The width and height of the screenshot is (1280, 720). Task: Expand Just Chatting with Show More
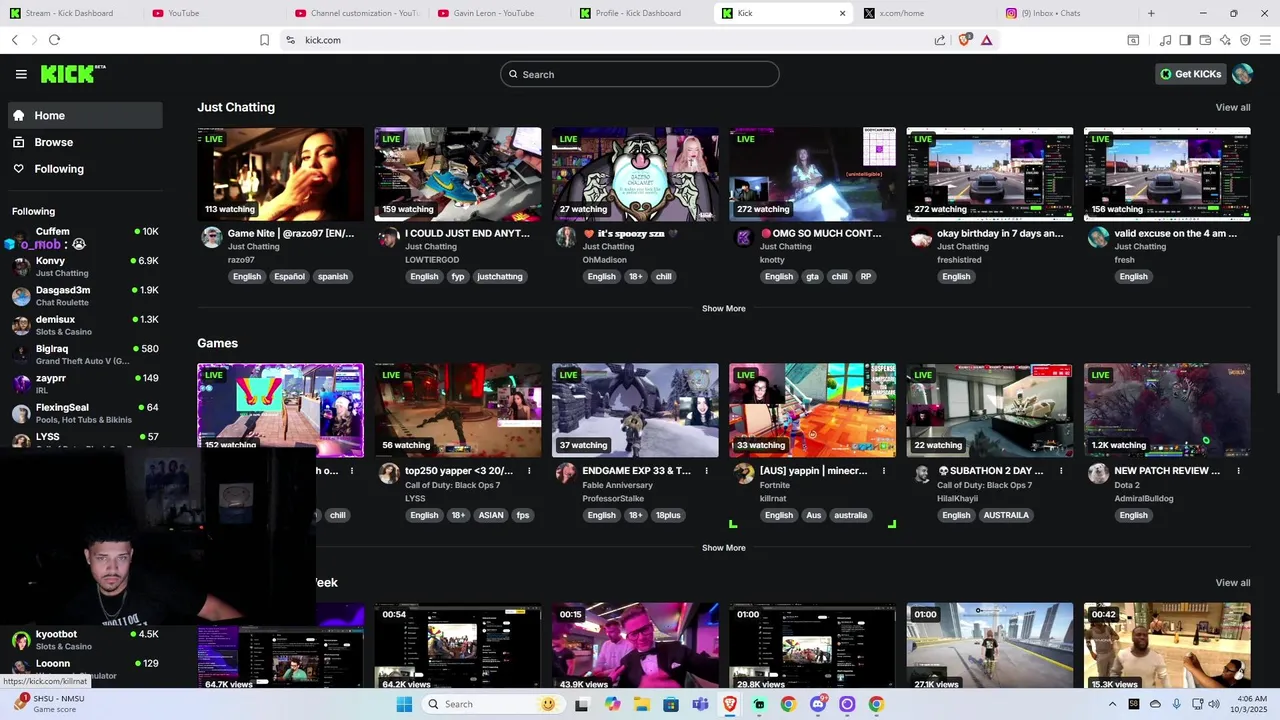click(723, 309)
